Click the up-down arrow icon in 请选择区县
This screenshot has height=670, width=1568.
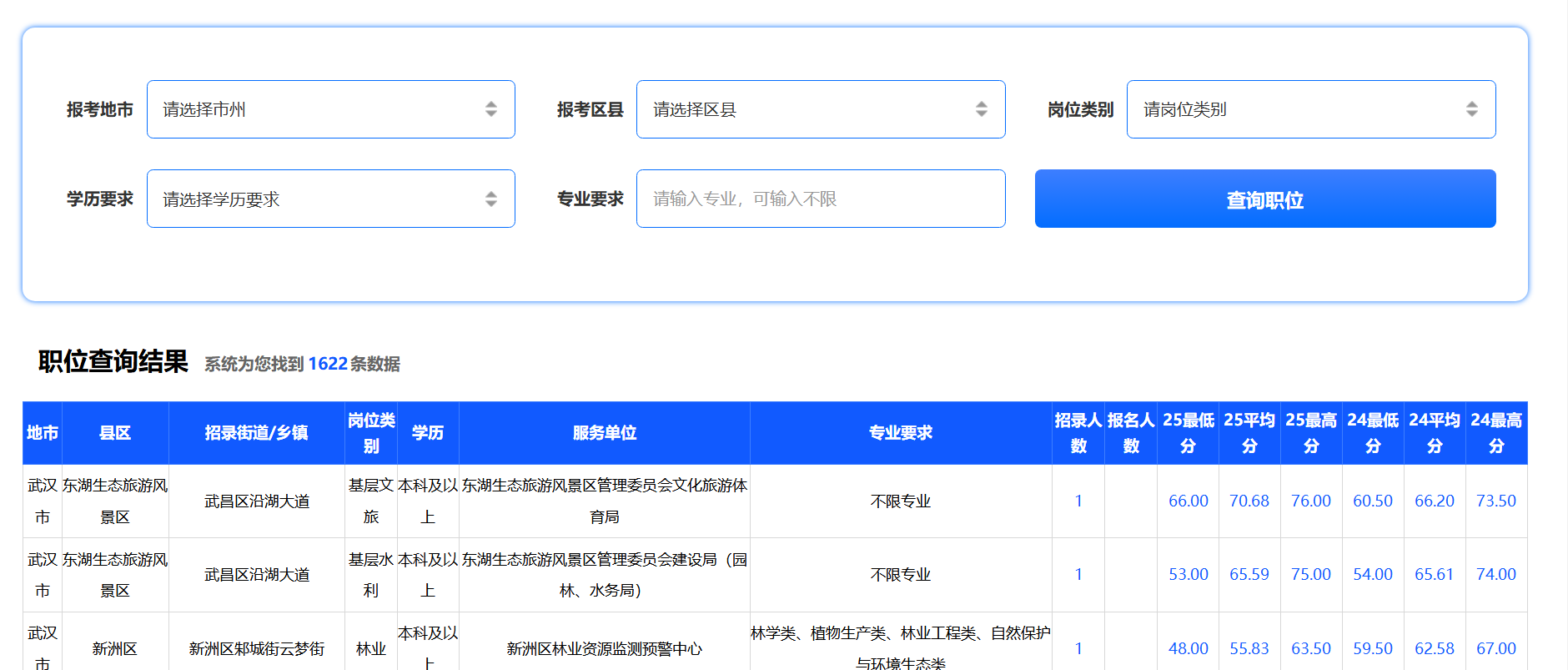(982, 109)
